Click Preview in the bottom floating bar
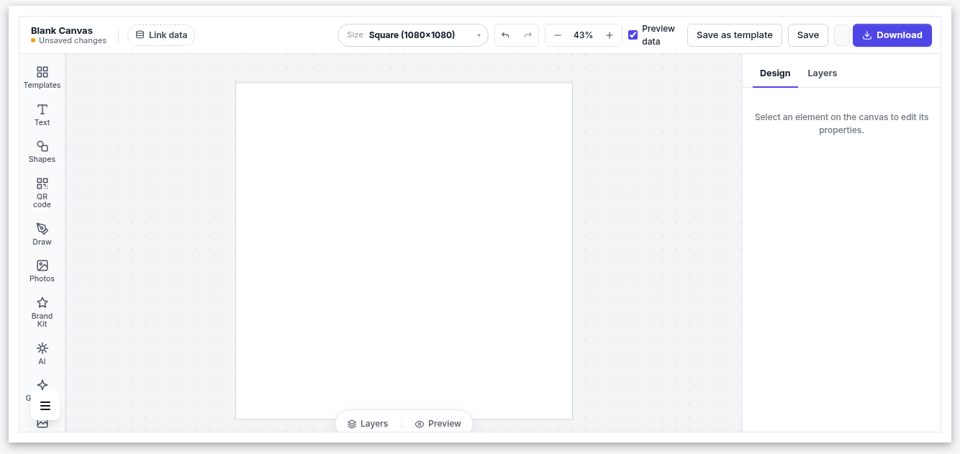Image resolution: width=960 pixels, height=454 pixels. pos(438,424)
